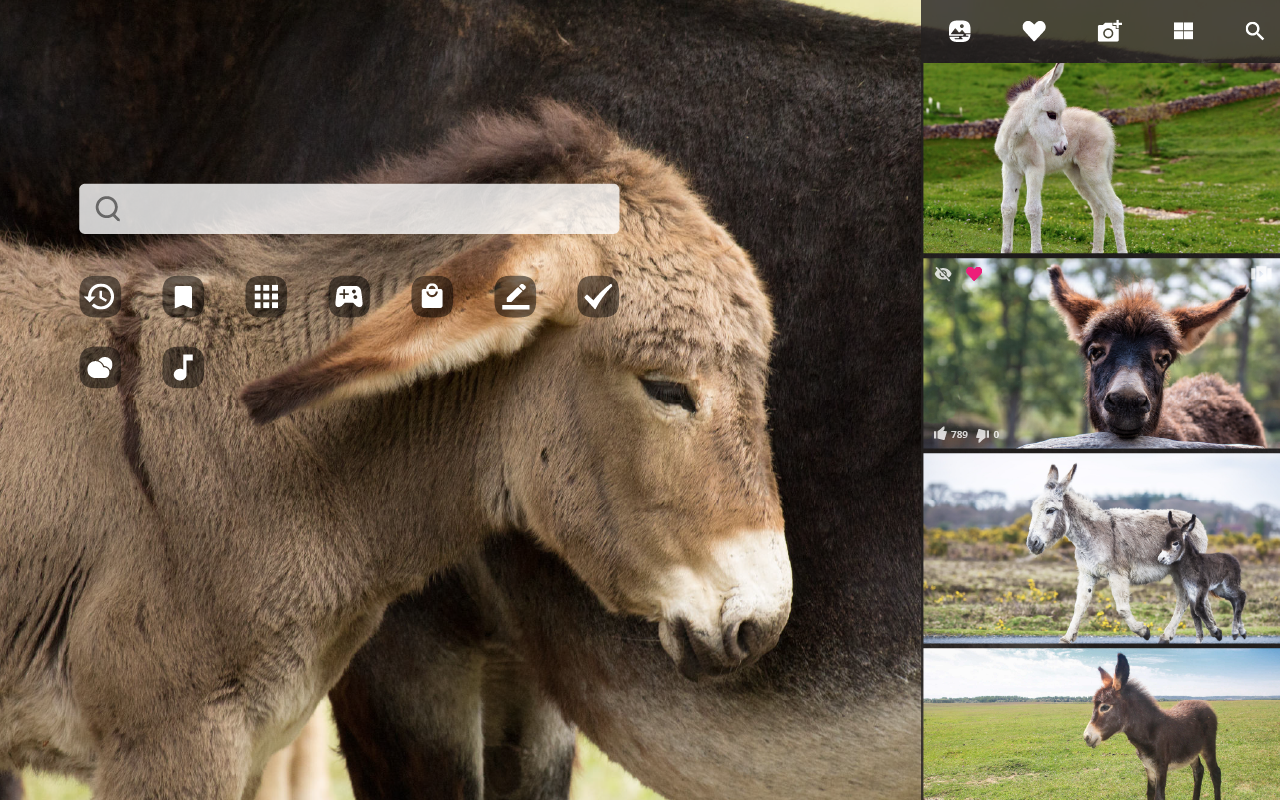The width and height of the screenshot is (1280, 800).
Task: Open the to-do checkmark shortcut
Action: click(x=598, y=296)
